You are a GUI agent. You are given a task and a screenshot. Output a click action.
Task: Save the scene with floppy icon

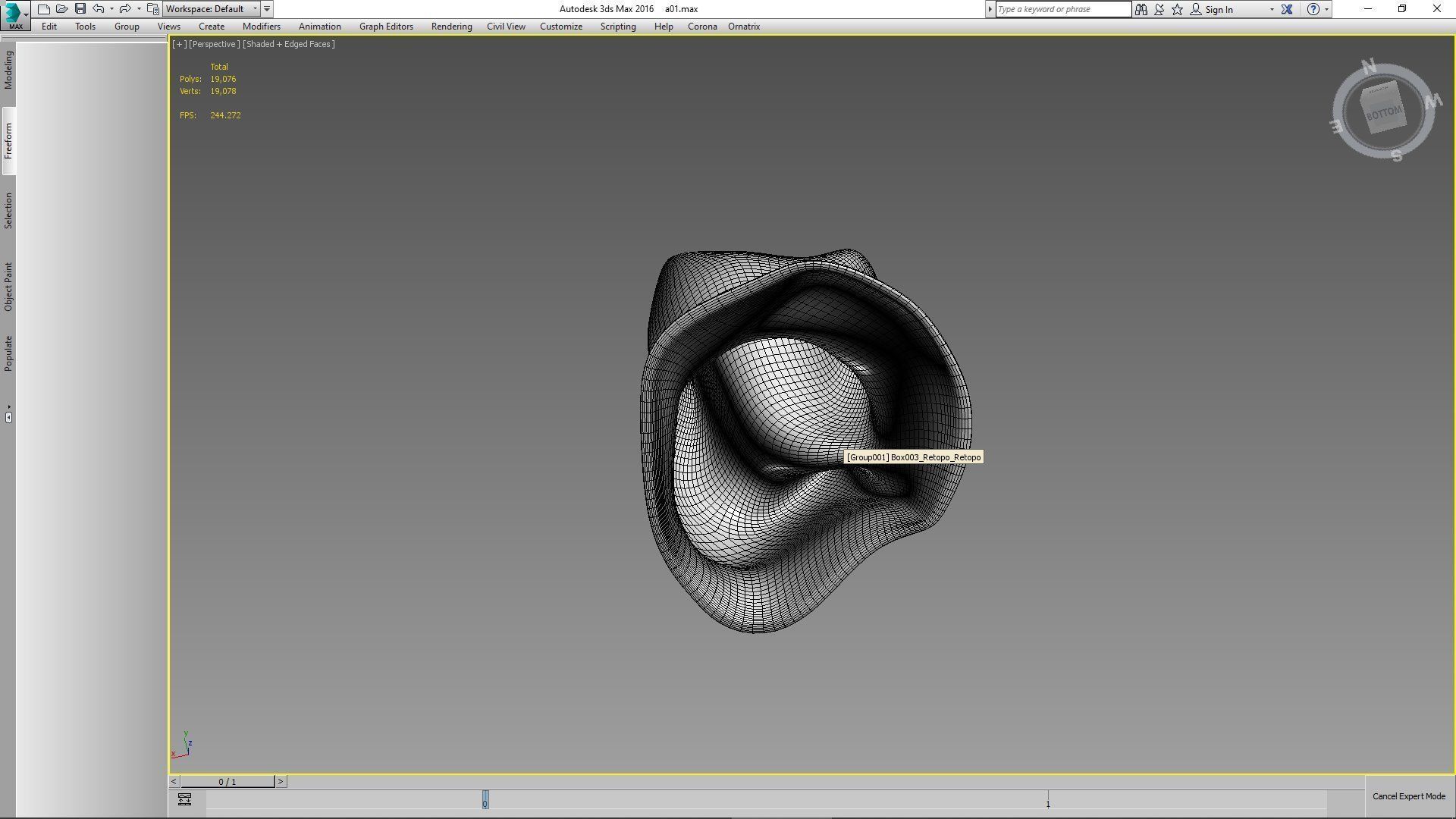80,9
